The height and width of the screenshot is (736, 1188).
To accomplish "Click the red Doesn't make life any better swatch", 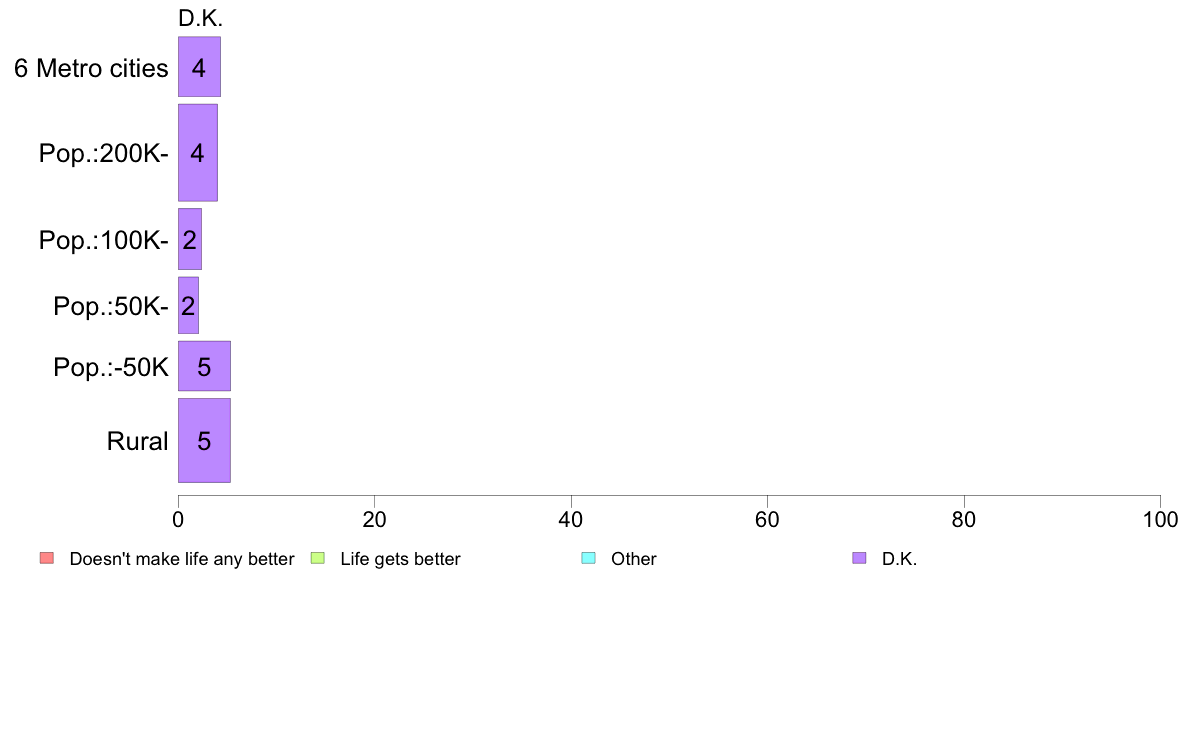I will pyautogui.click(x=47, y=559).
